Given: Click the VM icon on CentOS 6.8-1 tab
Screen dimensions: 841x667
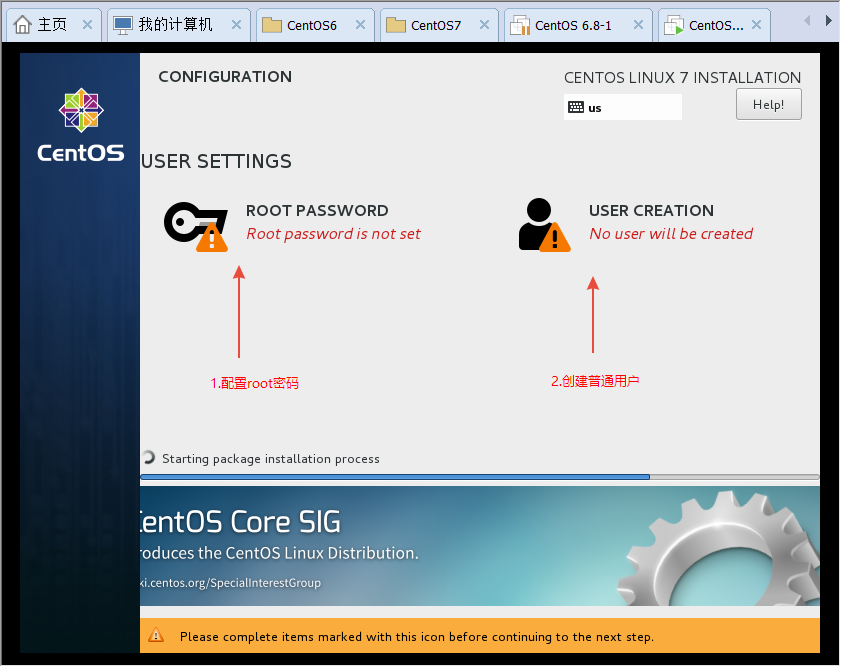Looking at the screenshot, I should coord(520,25).
